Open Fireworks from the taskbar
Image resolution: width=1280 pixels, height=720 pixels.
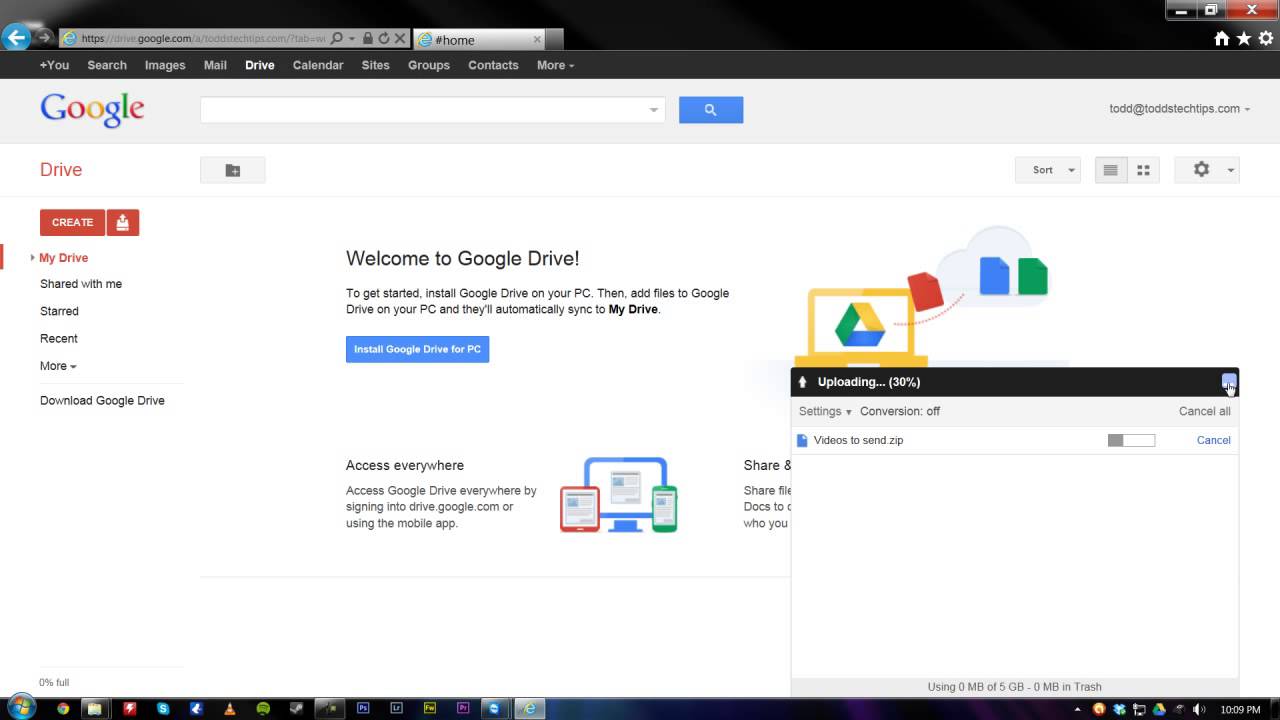[430, 708]
